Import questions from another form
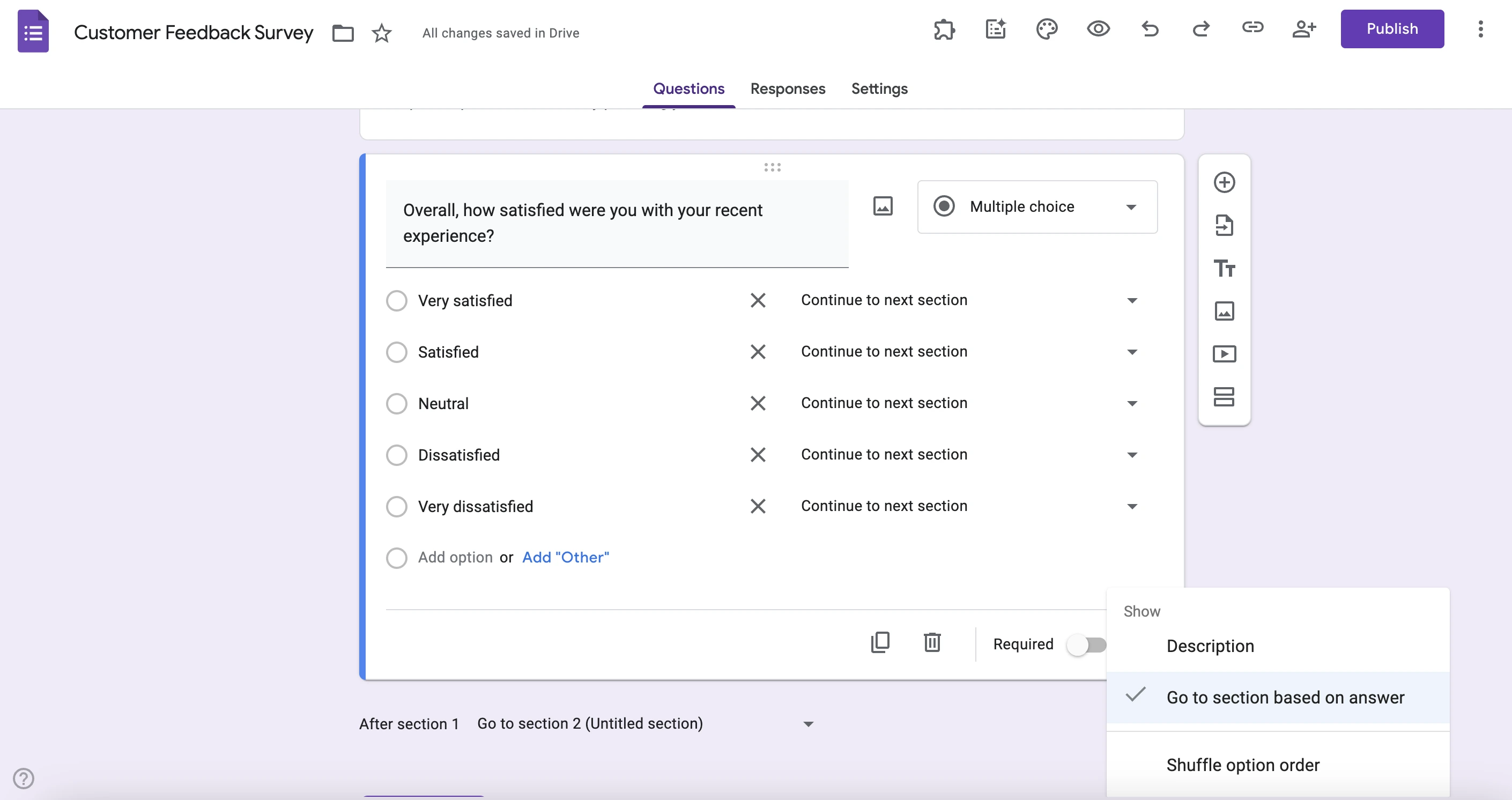1512x800 pixels. click(x=1225, y=225)
